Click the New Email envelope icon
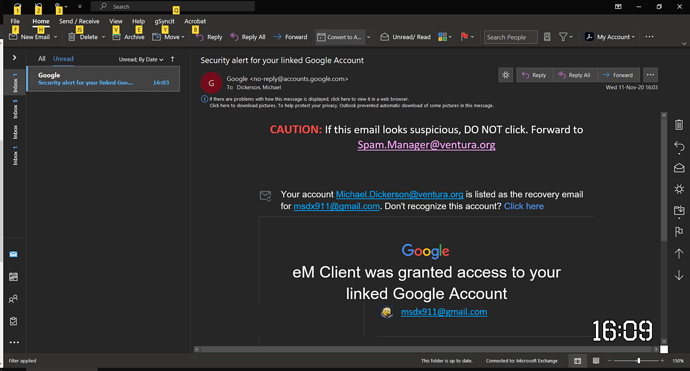Viewport: 690px width, 371px height. click(13, 37)
